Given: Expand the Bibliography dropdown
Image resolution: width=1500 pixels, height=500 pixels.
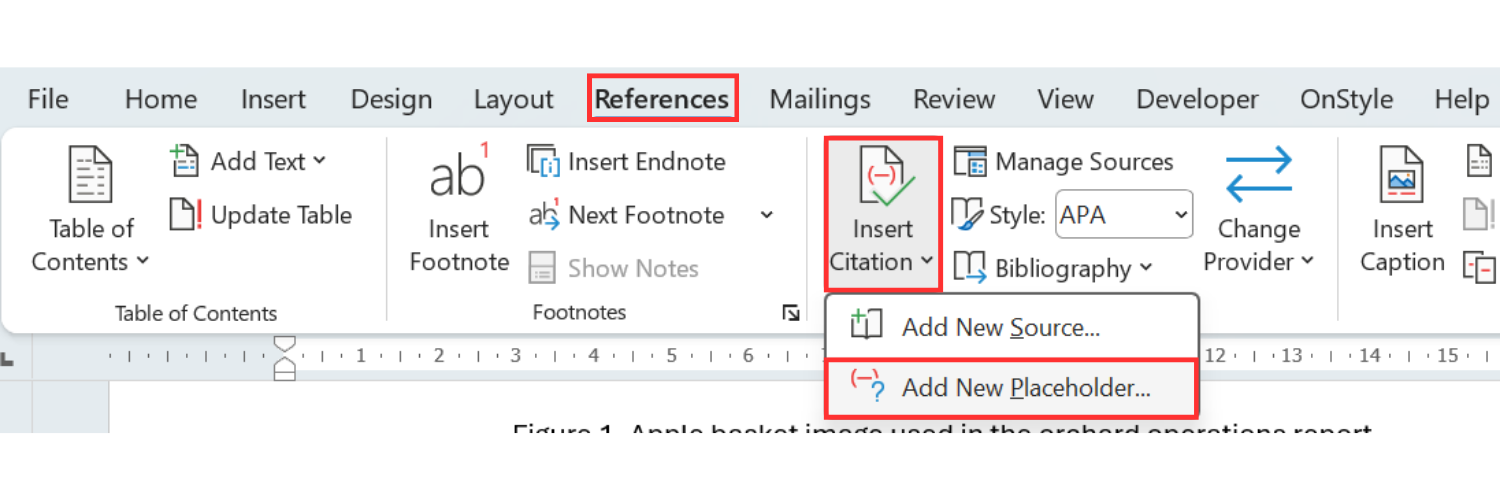Looking at the screenshot, I should 1054,268.
